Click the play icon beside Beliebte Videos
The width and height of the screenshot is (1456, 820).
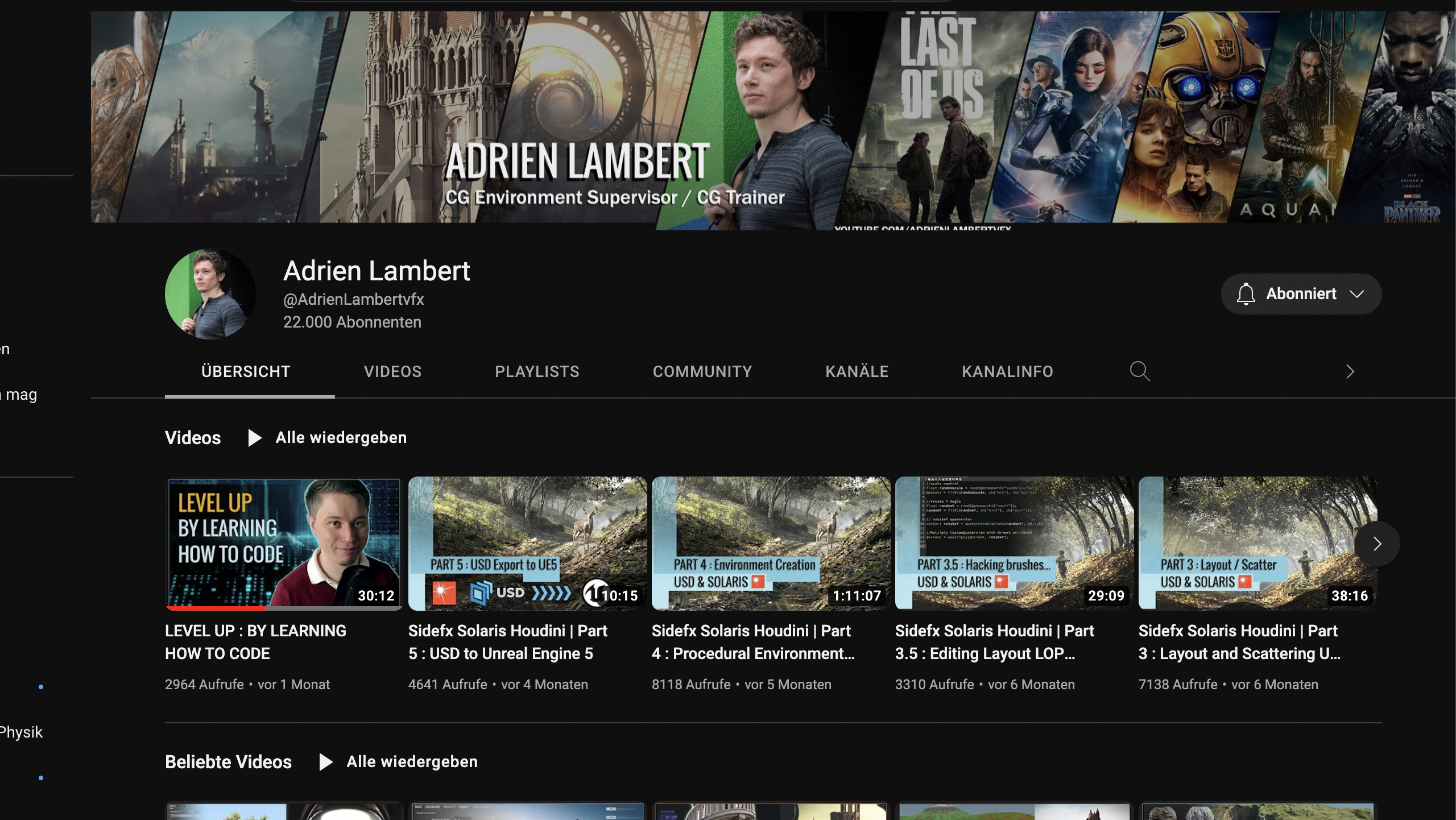(x=325, y=761)
